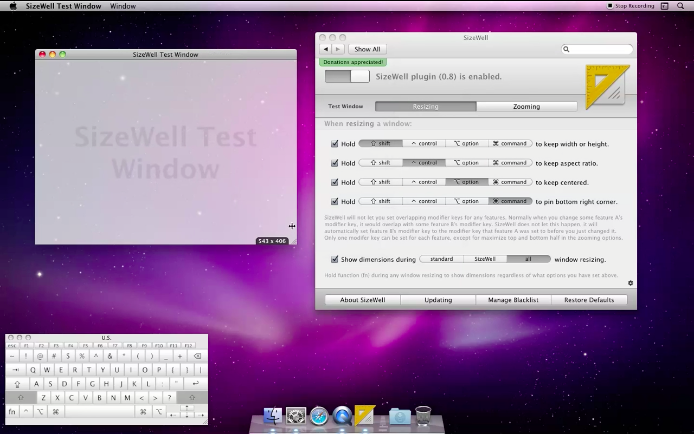Click the yellow SizeWell ruler logo
The height and width of the screenshot is (434, 694).
pyautogui.click(x=606, y=87)
